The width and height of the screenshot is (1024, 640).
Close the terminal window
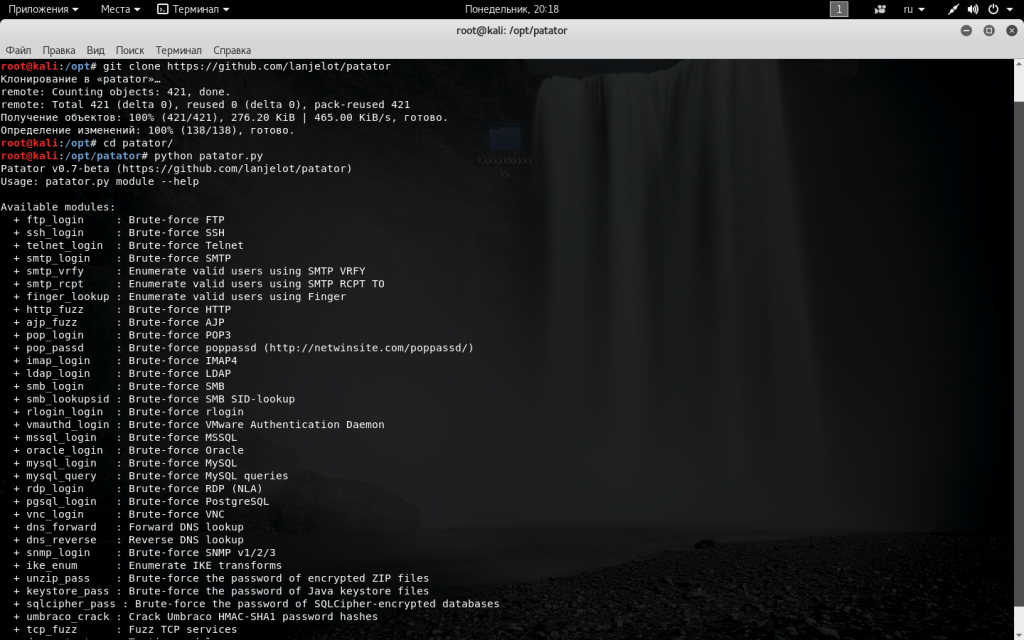1010,31
